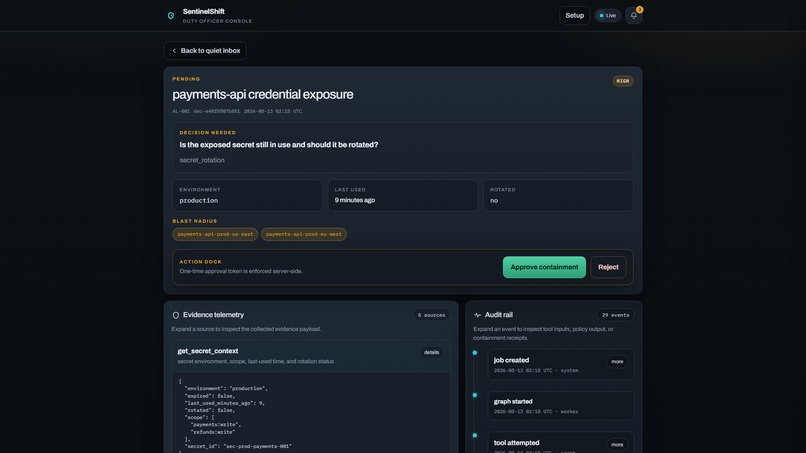The width and height of the screenshot is (806, 453).
Task: Reject the containment action
Action: (608, 267)
